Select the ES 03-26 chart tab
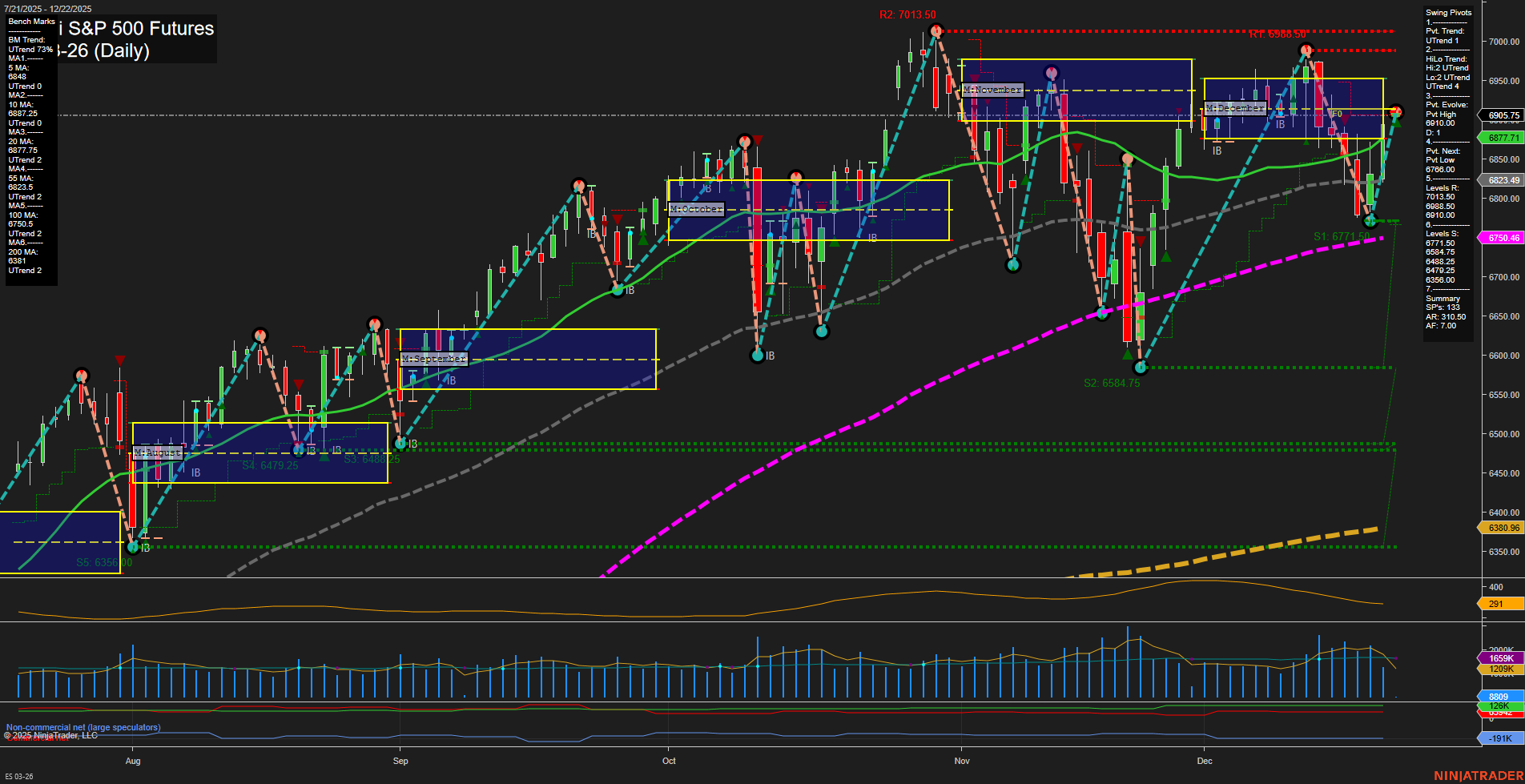The height and width of the screenshot is (784, 1525). click(x=18, y=774)
